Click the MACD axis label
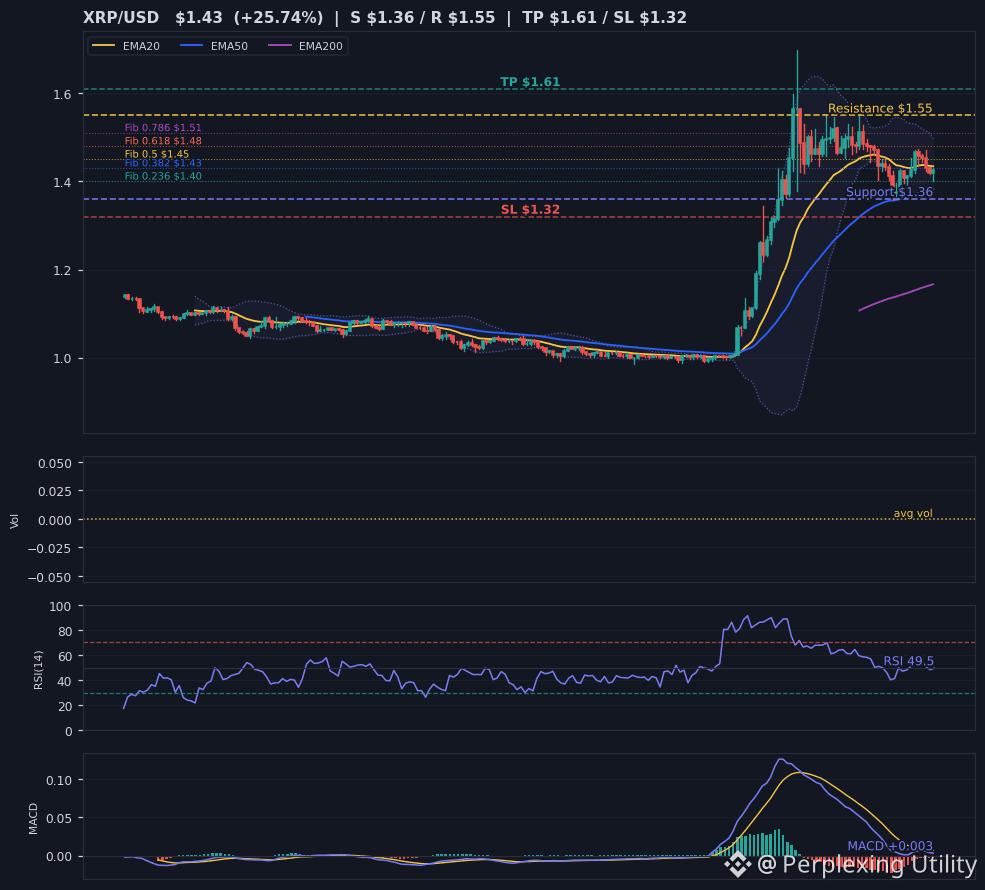Screen dimensions: 985x890 [x=33, y=819]
